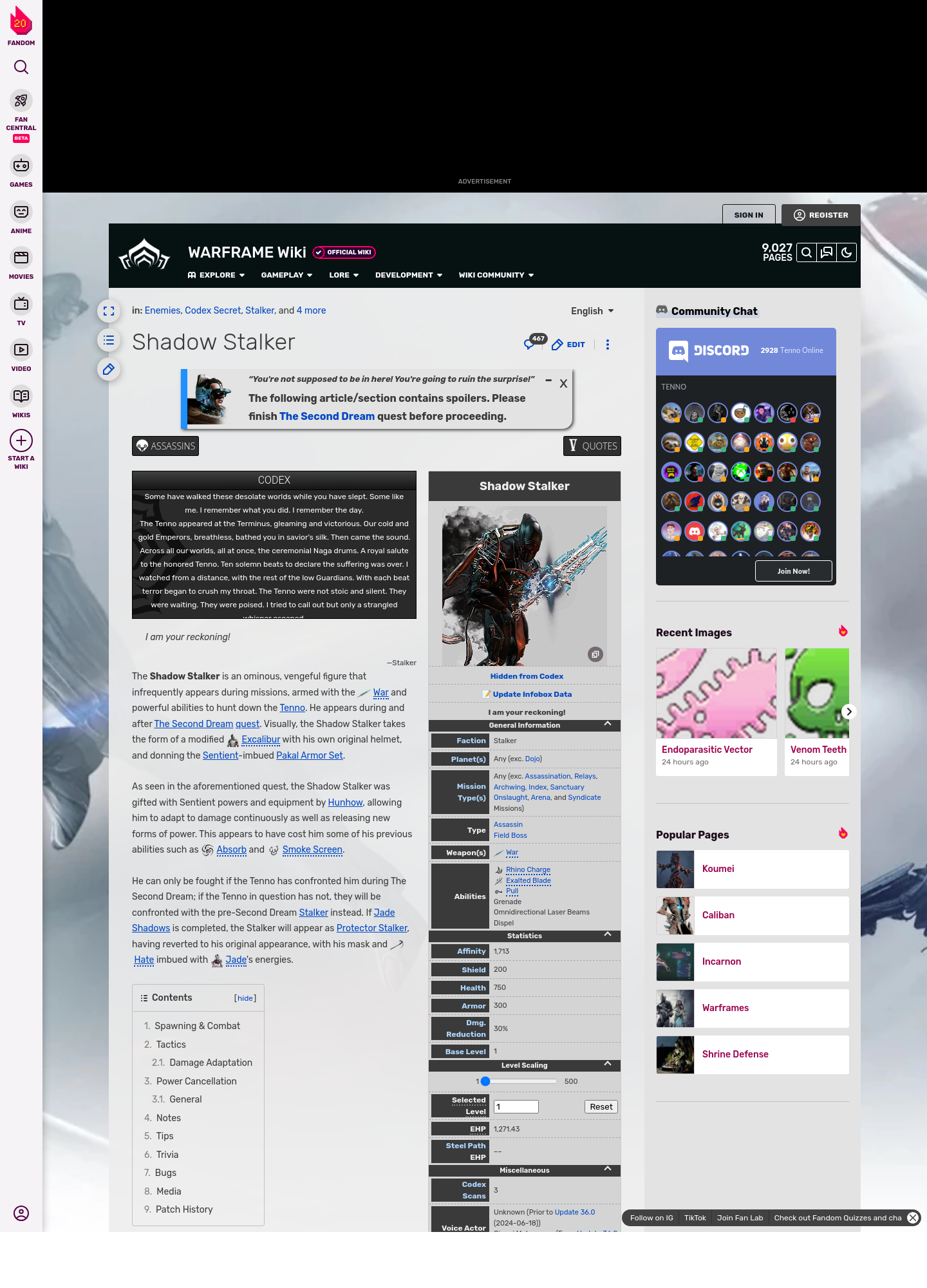The image size is (927, 1288).
Task: Open the English language dropdown
Action: [592, 311]
